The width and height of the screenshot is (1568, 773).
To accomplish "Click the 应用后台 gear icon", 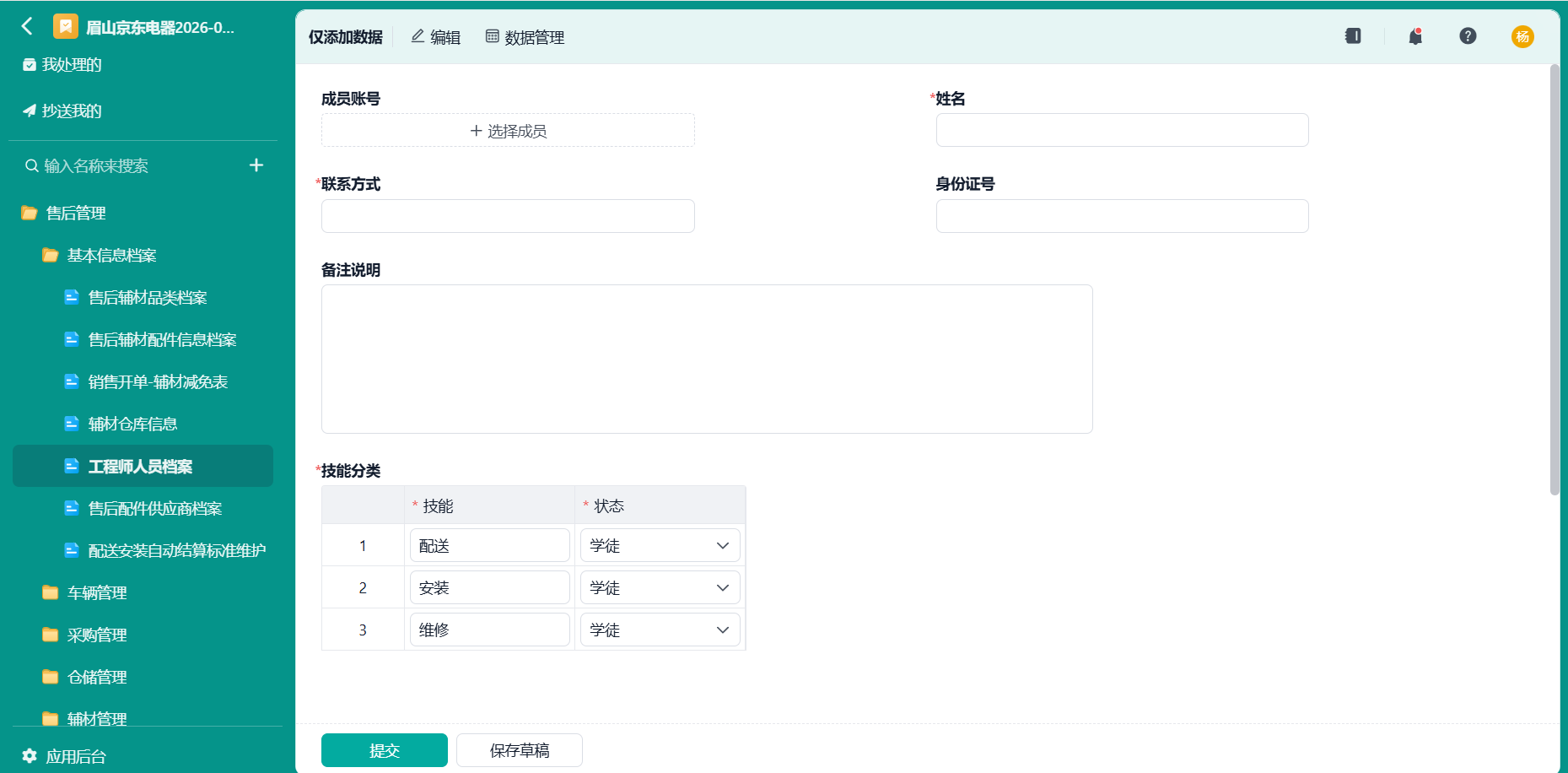I will point(30,756).
